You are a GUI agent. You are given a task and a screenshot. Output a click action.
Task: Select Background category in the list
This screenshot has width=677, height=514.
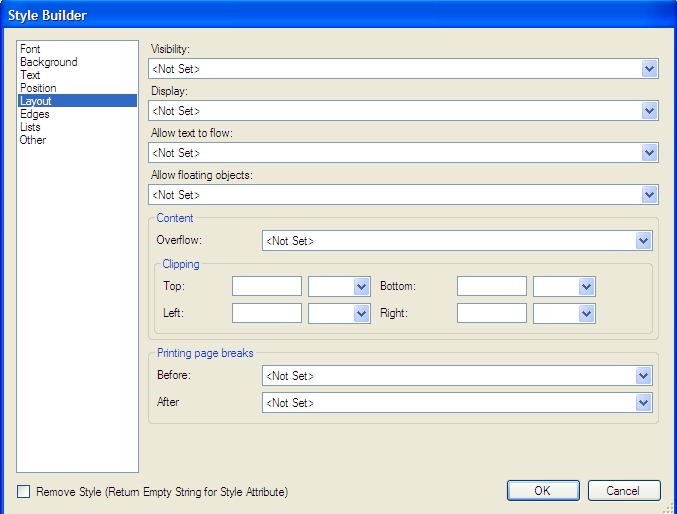(x=48, y=62)
